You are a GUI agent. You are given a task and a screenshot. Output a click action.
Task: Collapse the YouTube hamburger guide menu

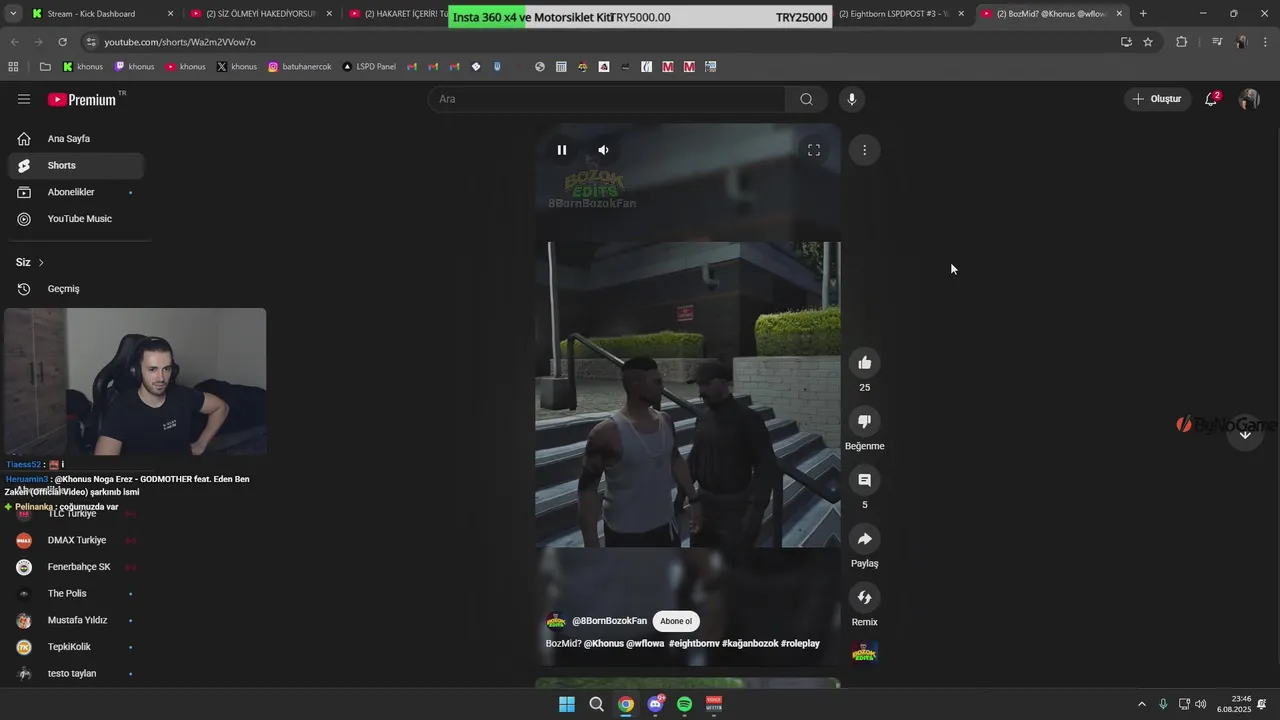(x=24, y=99)
